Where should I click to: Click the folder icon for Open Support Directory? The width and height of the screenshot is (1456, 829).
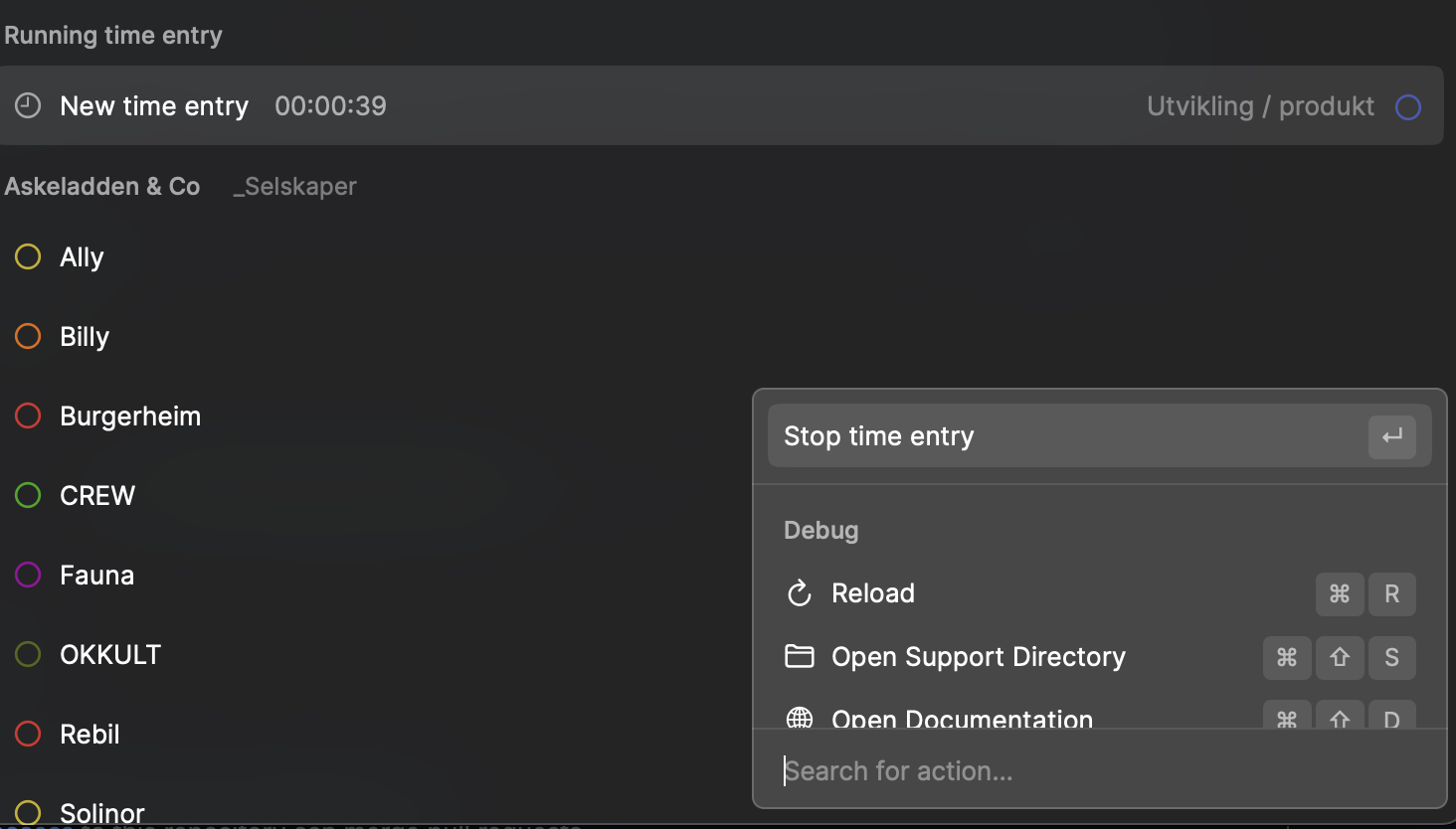coord(800,656)
